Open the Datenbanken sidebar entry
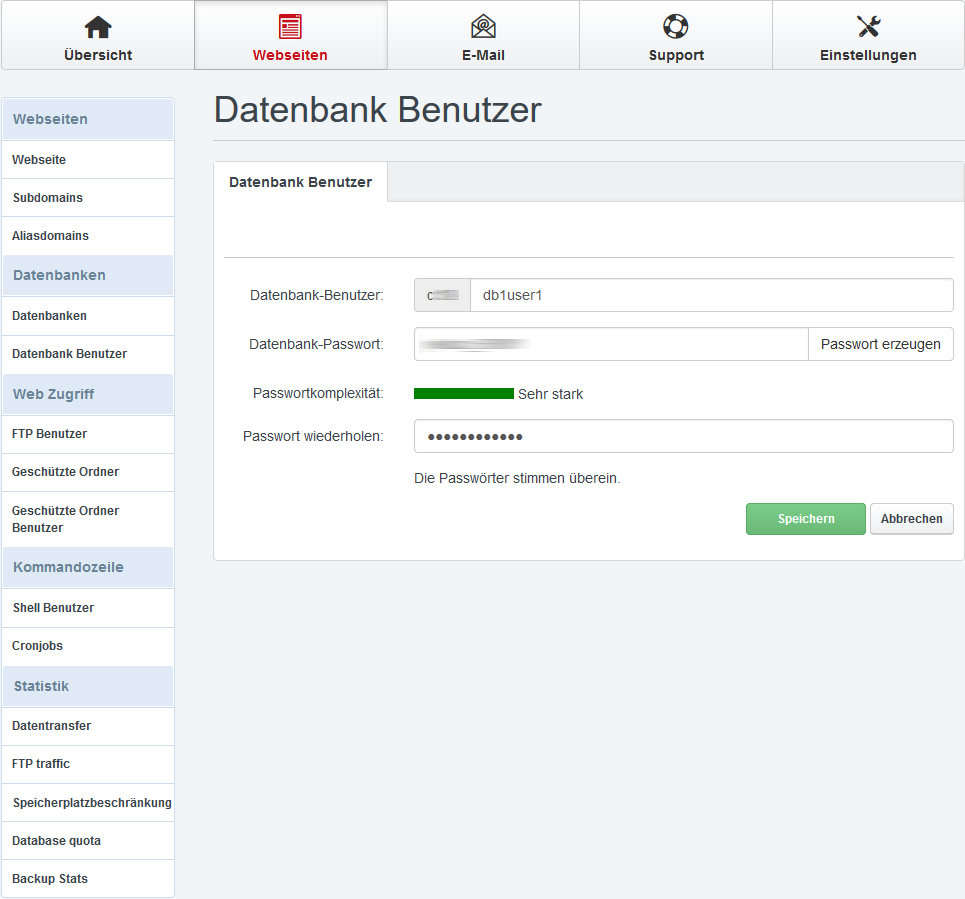This screenshot has width=965, height=899. coord(49,316)
